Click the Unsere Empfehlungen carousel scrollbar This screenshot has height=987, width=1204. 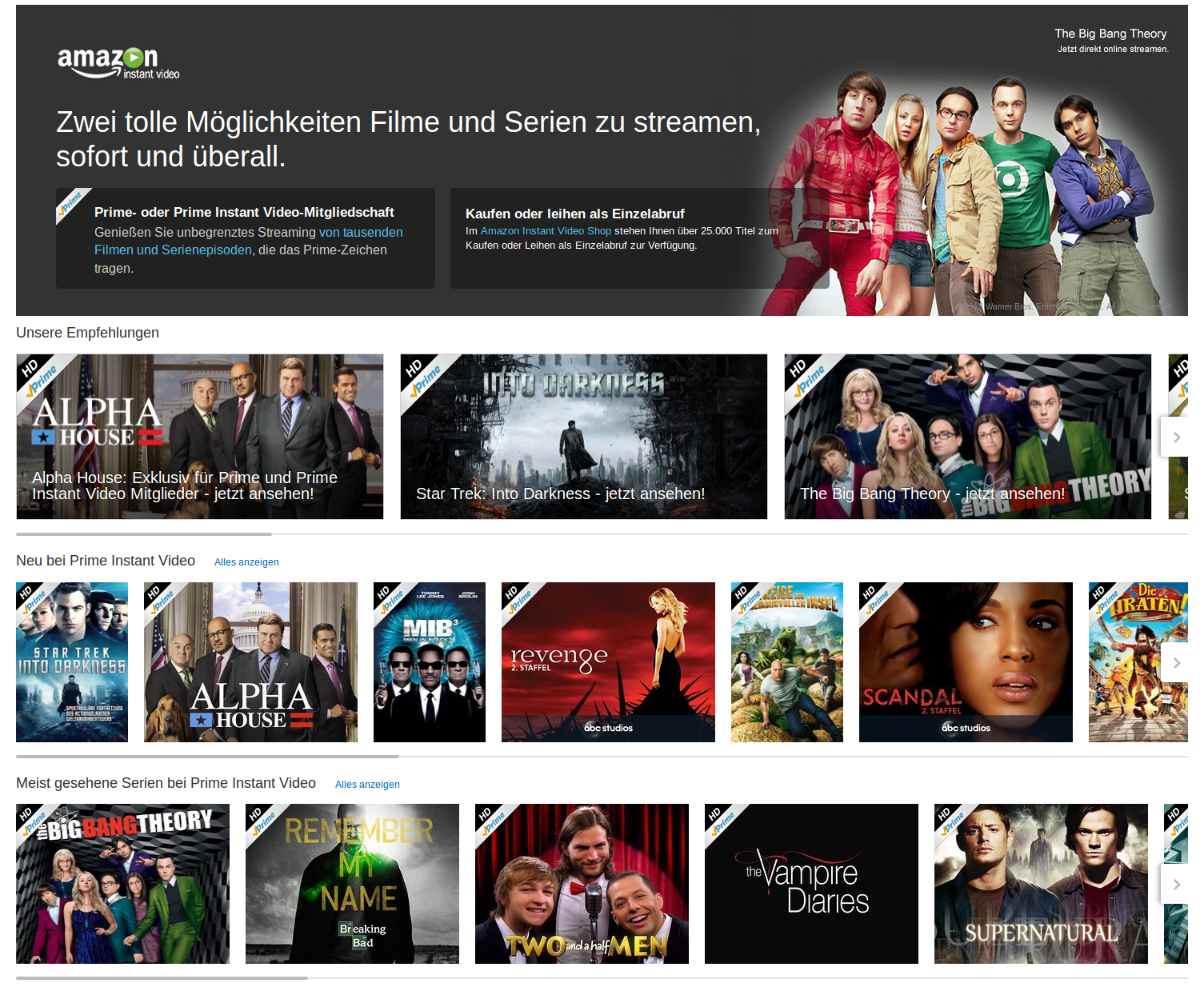(144, 533)
